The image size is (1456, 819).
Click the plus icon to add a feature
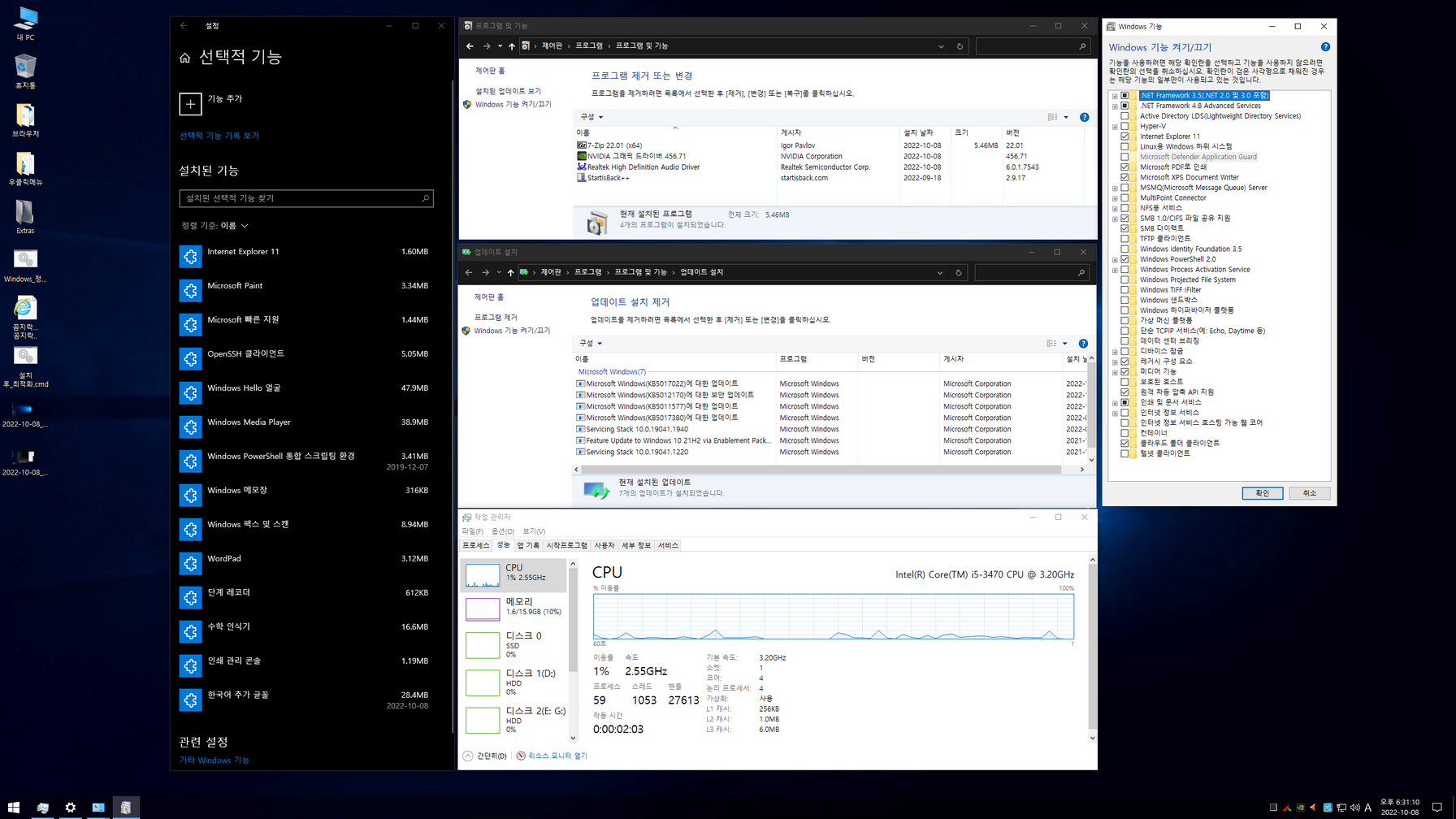(x=190, y=104)
